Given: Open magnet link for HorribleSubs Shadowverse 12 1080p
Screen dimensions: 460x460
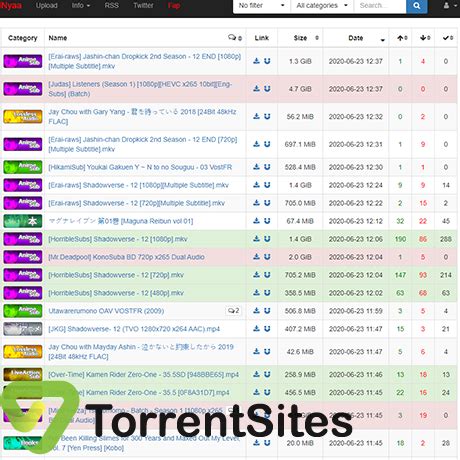Looking at the screenshot, I should click(267, 239).
